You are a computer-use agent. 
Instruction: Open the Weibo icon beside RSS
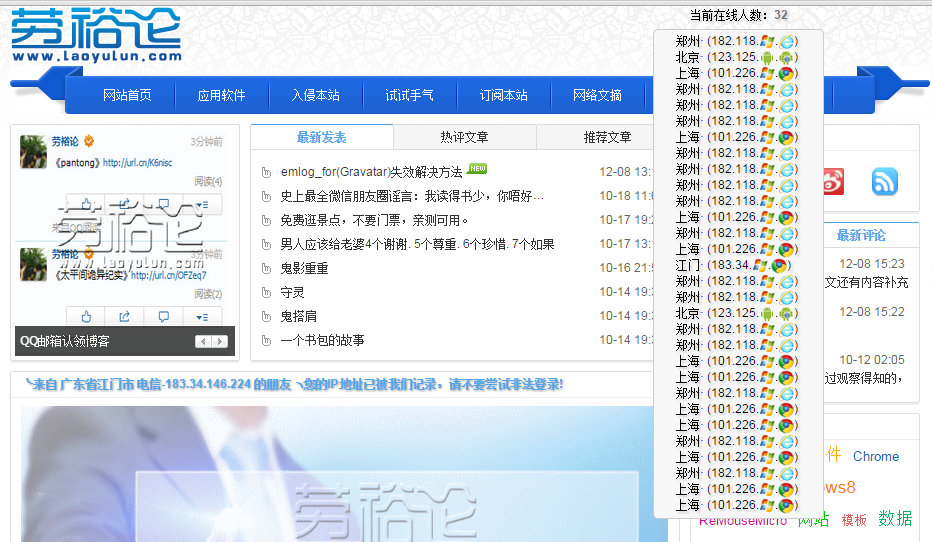833,181
